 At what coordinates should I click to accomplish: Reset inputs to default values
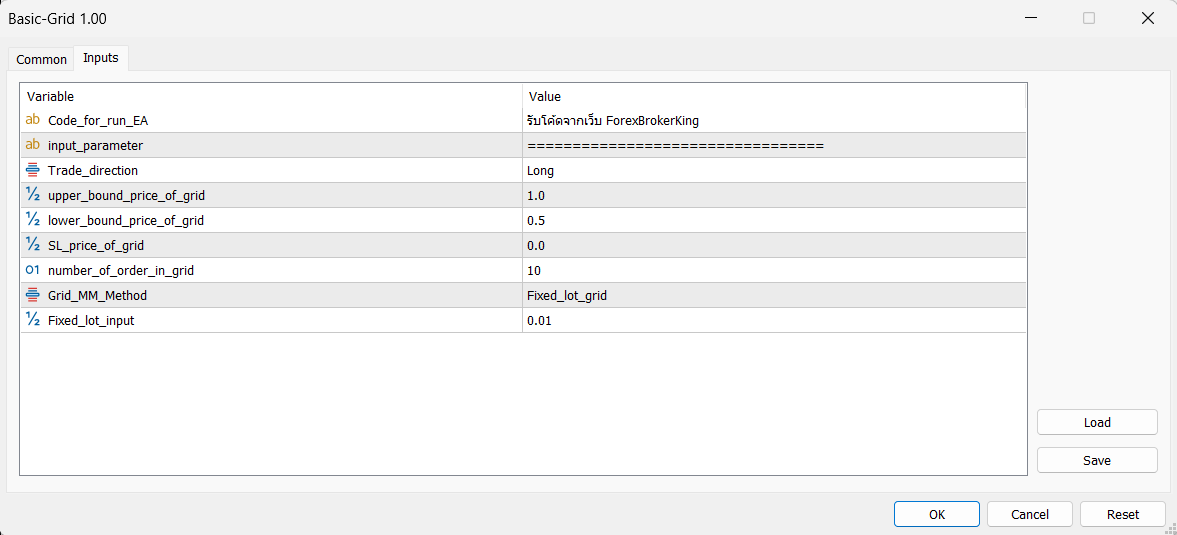(x=1123, y=515)
